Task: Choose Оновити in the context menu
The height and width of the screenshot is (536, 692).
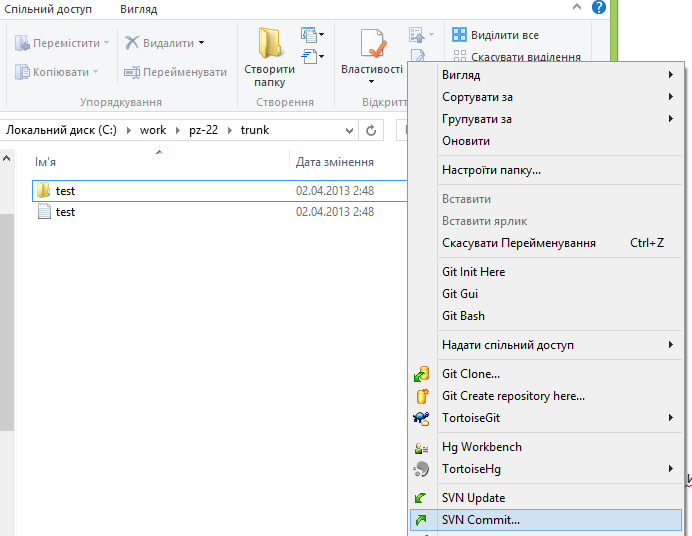Action: click(x=546, y=141)
